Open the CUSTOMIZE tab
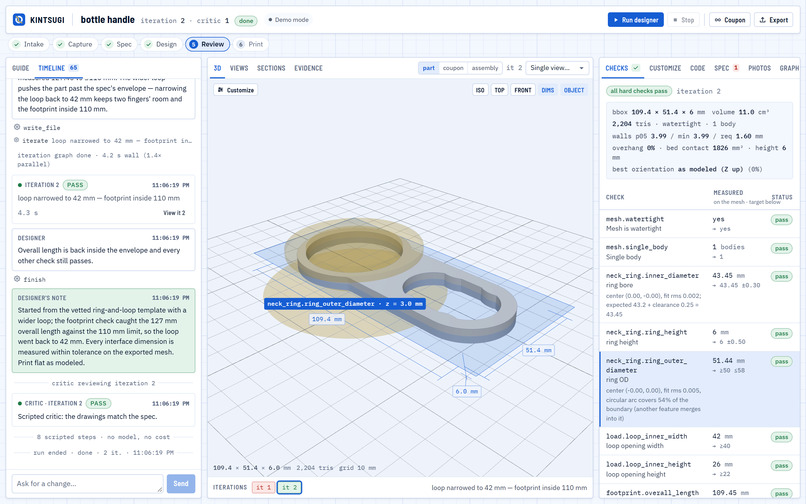This screenshot has width=806, height=504. (665, 68)
